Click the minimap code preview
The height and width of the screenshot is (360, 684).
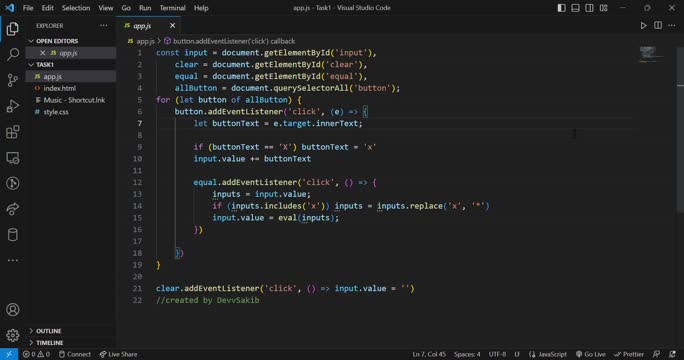pos(648,54)
